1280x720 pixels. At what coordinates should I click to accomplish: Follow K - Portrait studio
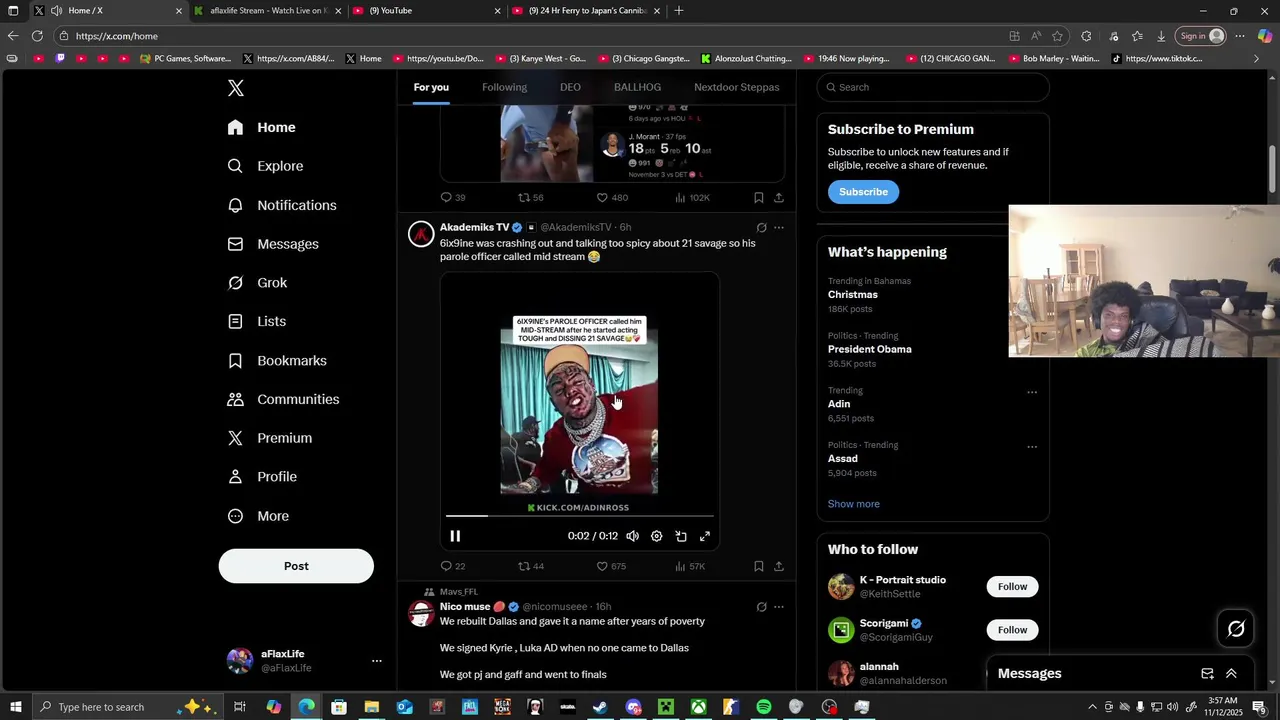point(1012,587)
